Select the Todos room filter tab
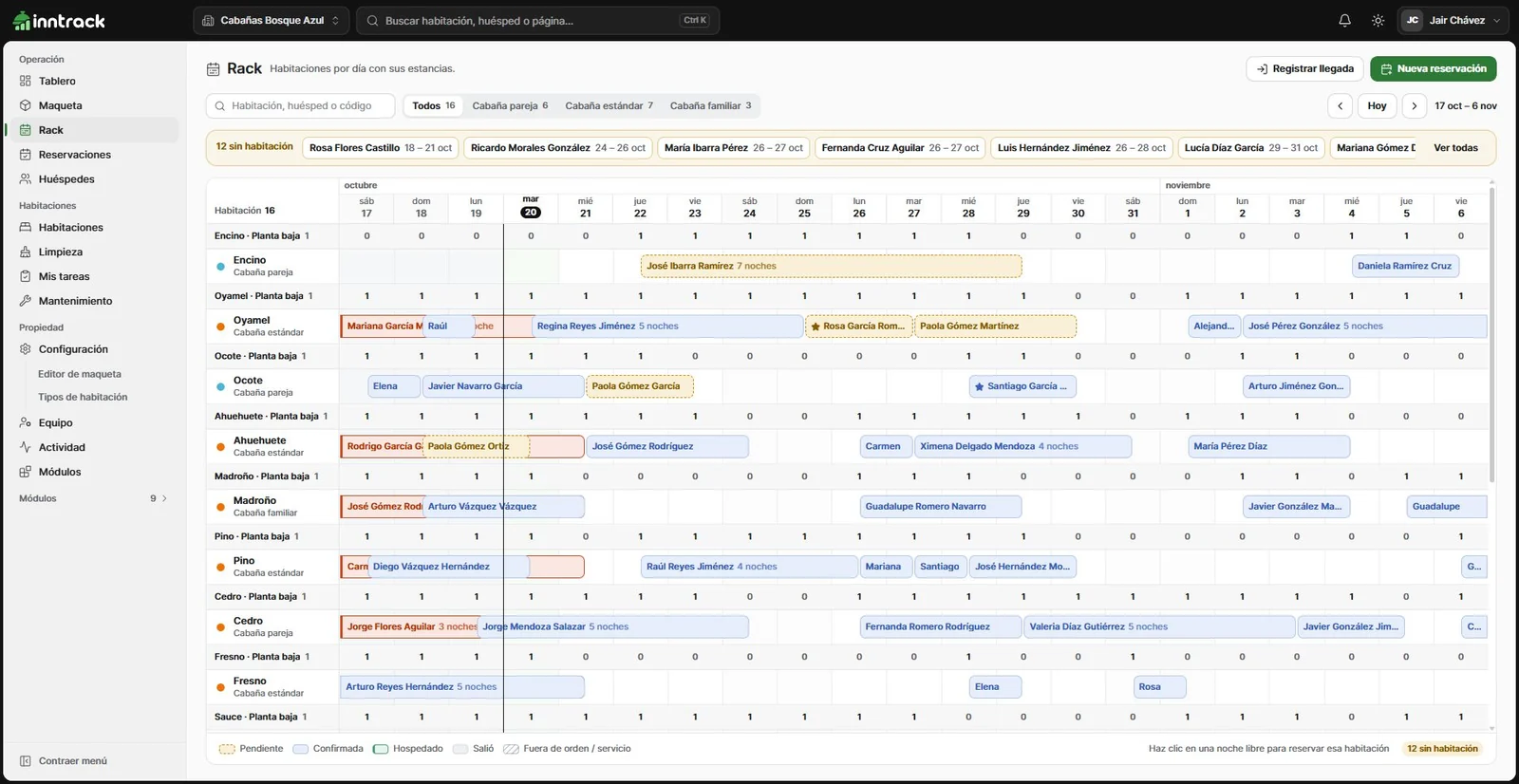 coord(433,106)
